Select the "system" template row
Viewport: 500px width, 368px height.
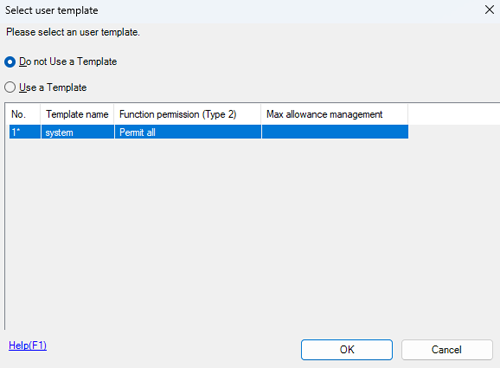(x=208, y=132)
